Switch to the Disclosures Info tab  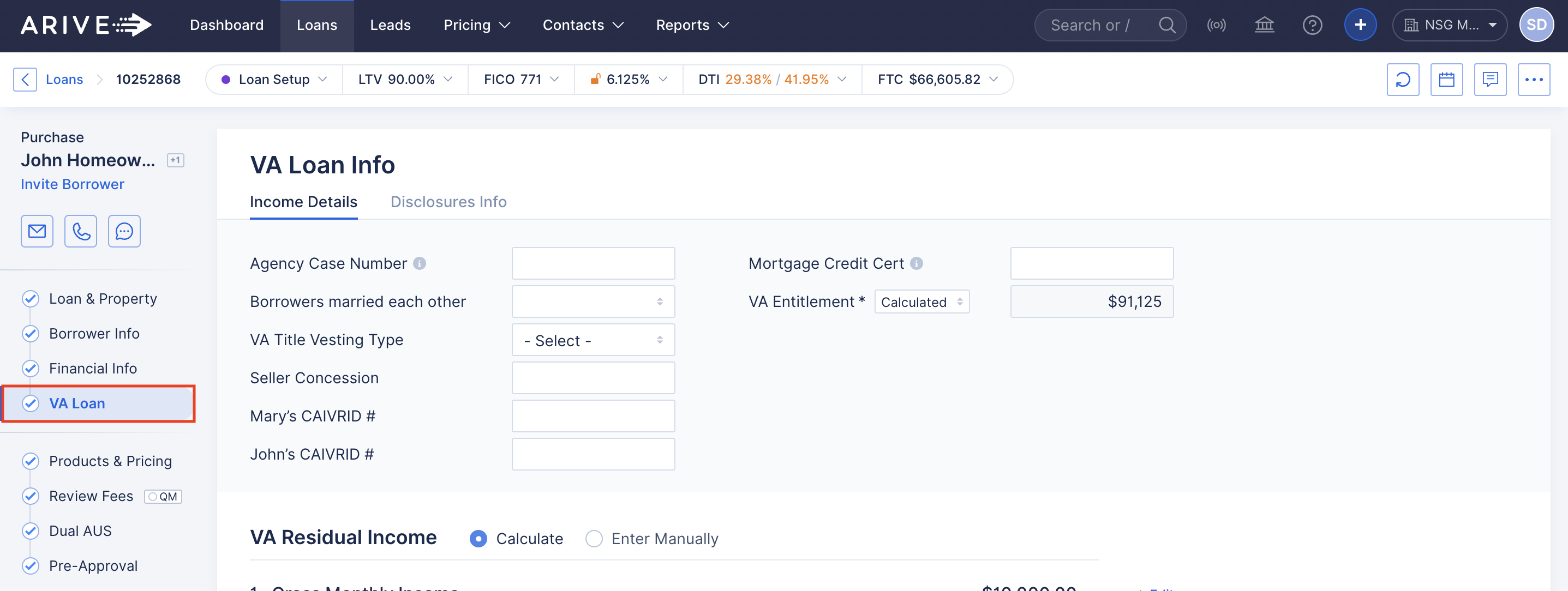448,202
